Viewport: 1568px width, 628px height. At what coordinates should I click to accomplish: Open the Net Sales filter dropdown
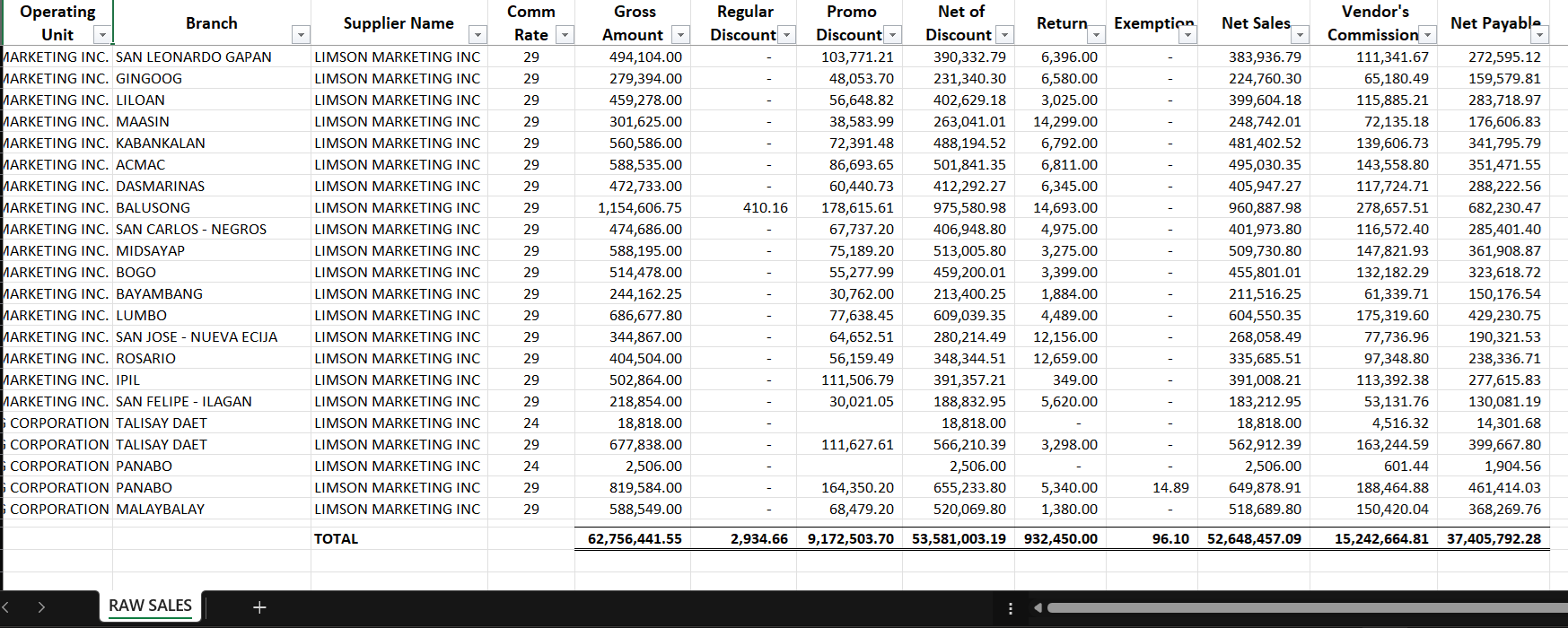[x=1301, y=35]
